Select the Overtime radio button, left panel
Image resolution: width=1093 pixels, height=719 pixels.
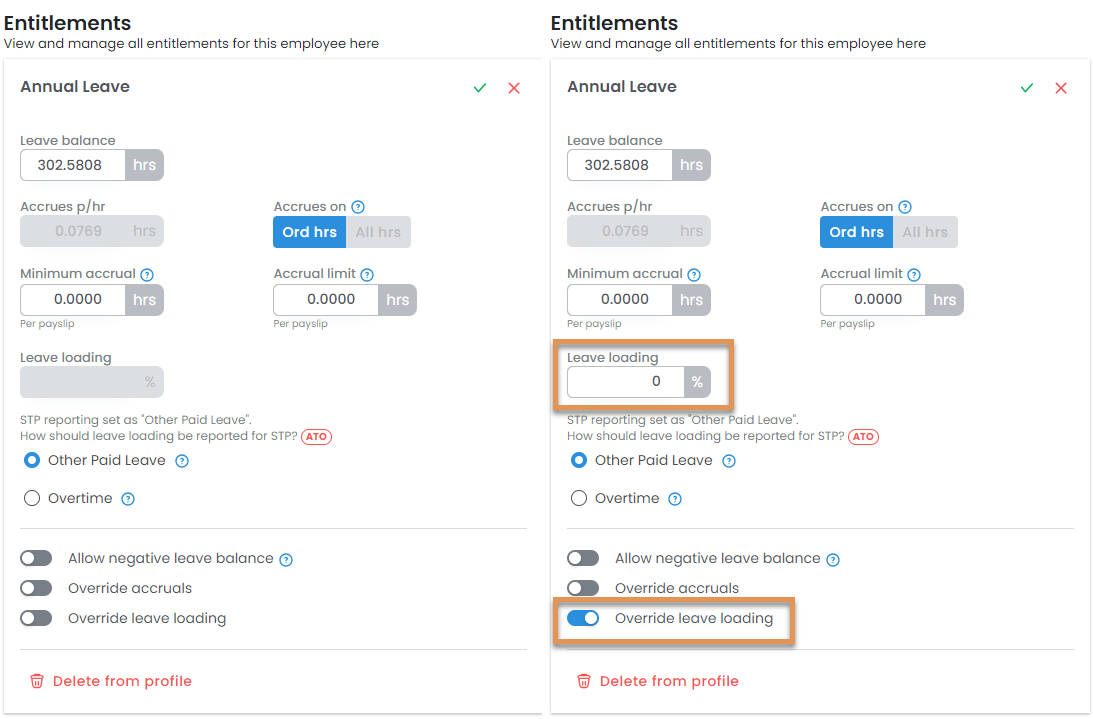pos(32,498)
